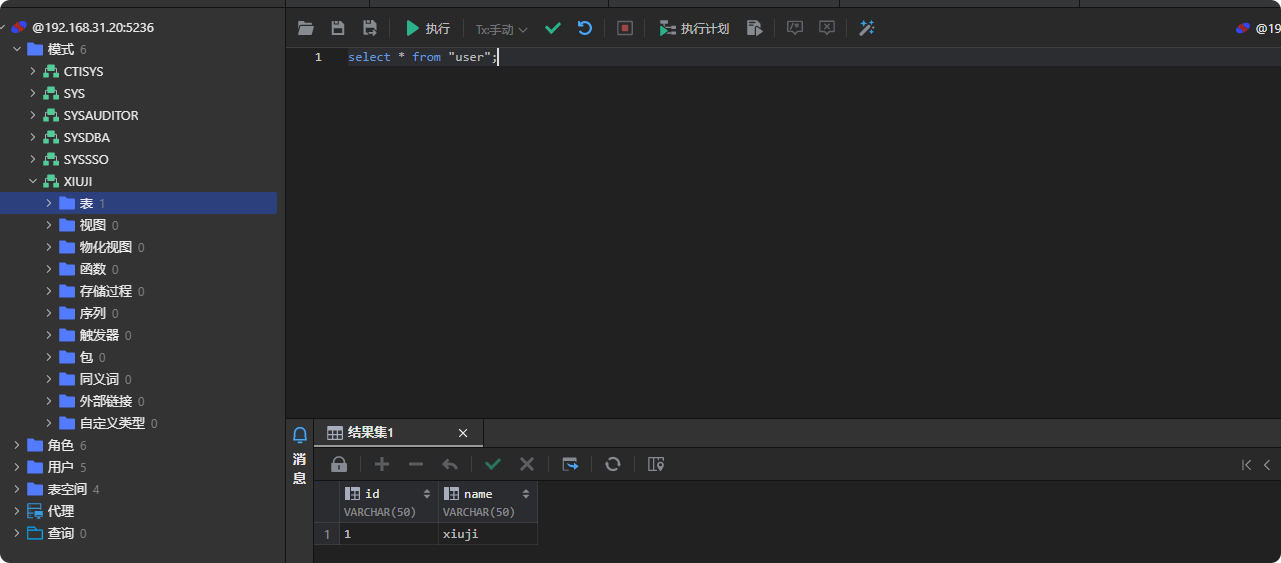Expand the SYSDBA schema
The height and width of the screenshot is (563, 1281).
(33, 137)
